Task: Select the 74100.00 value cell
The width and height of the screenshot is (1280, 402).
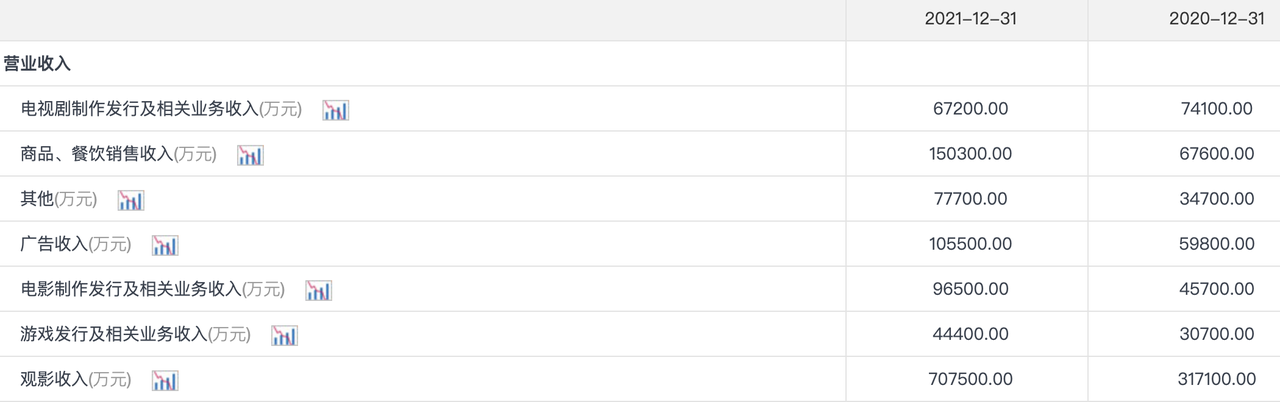Action: (x=1216, y=109)
